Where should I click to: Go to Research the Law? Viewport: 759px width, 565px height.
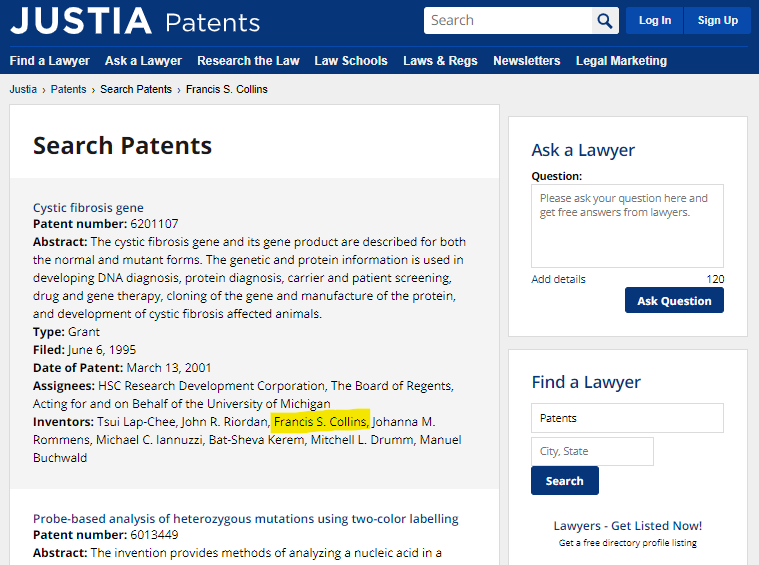point(248,61)
